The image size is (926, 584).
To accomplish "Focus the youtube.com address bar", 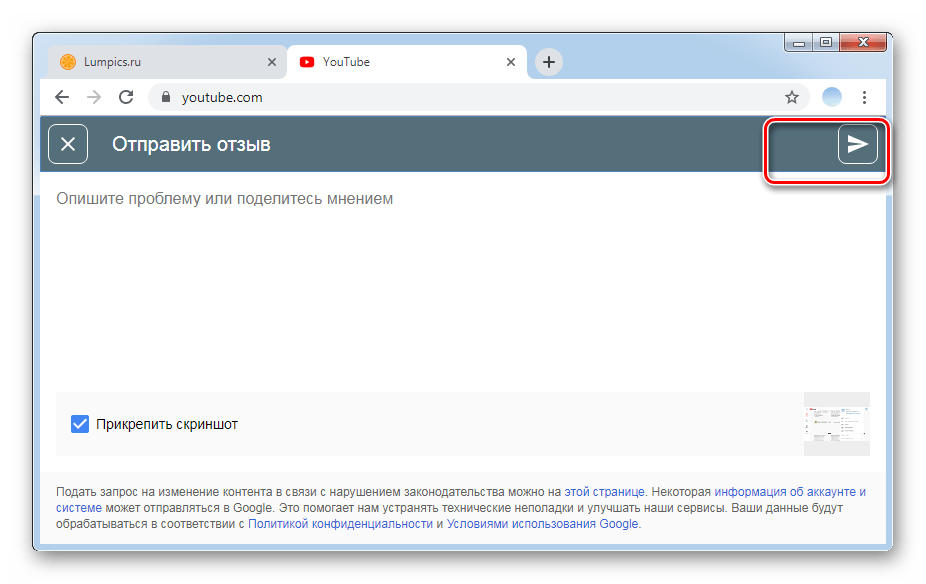I will (478, 97).
